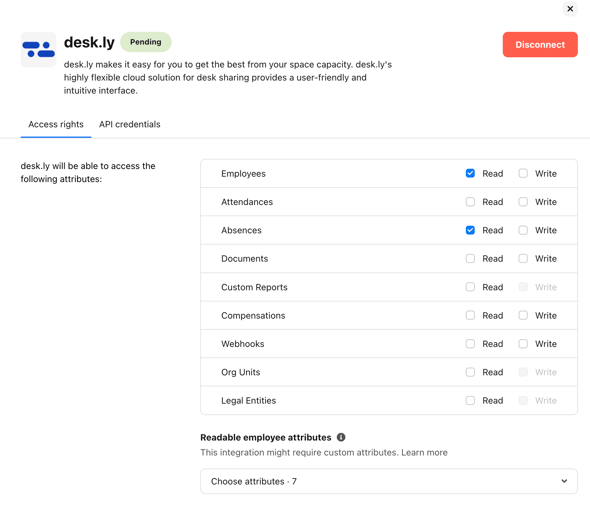Enable Attendances Write checkbox
The image size is (590, 508).
[523, 202]
